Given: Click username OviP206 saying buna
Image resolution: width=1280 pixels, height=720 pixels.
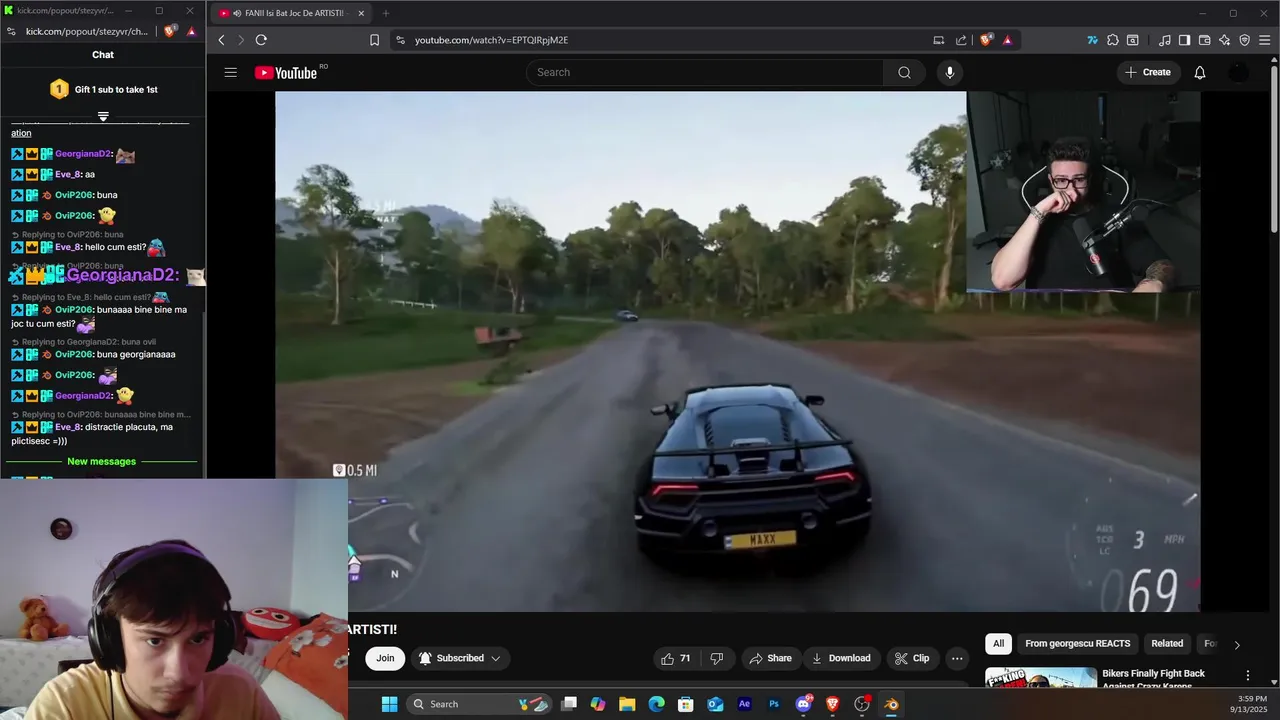Looking at the screenshot, I should (74, 195).
